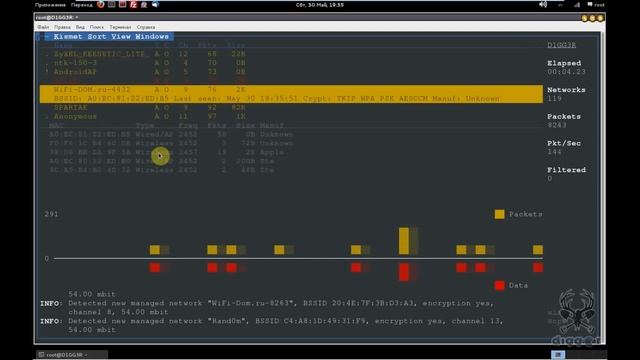Open the Справка help menu
The height and width of the screenshot is (360, 640).
(x=146, y=27)
